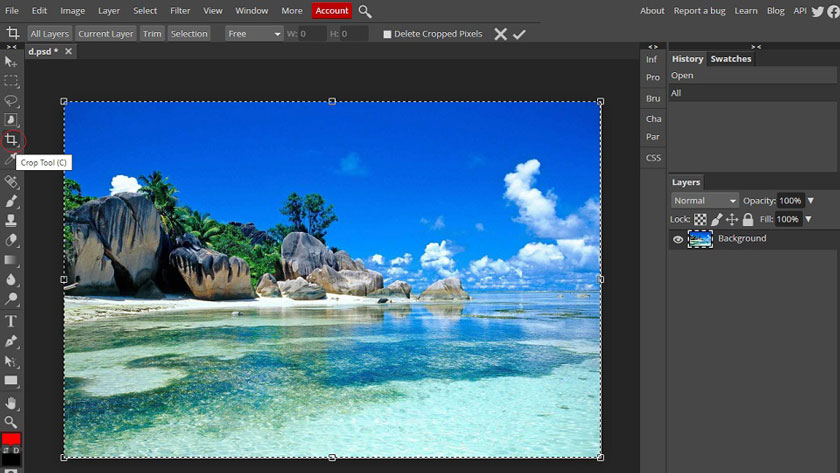This screenshot has height=473, width=840.
Task: Open the Normal blend mode dropdown
Action: tap(704, 201)
